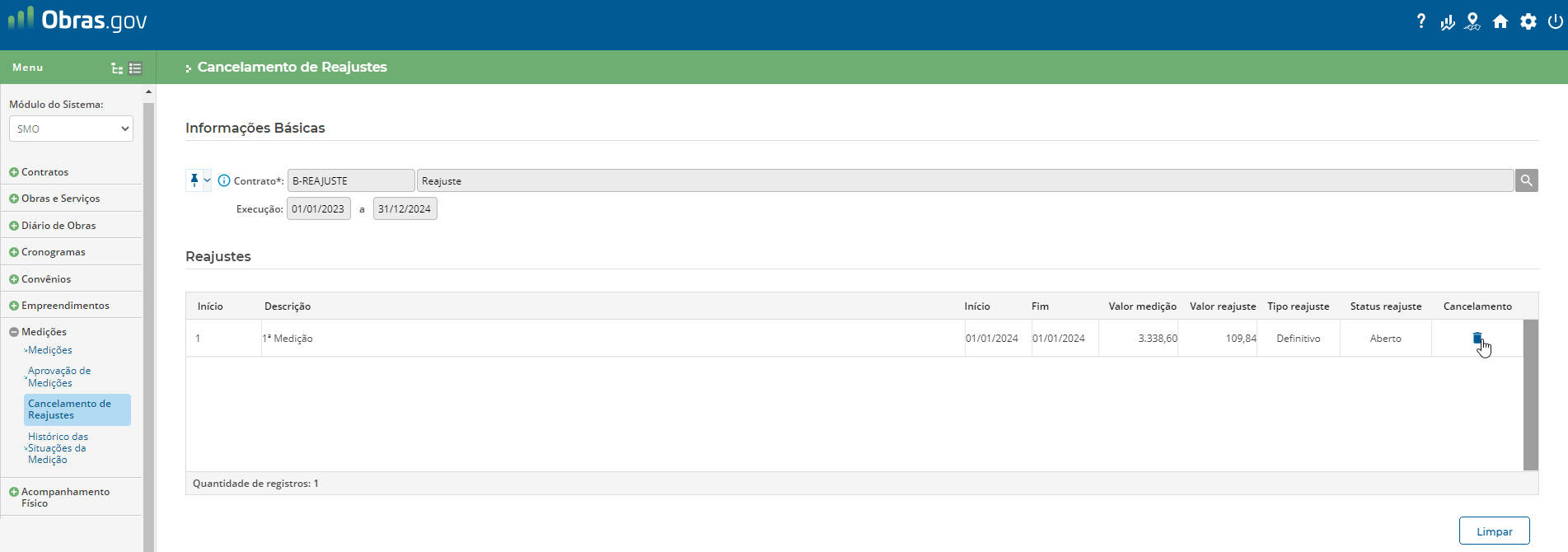Open Aprovação de Medições menu item
Image resolution: width=1568 pixels, height=552 pixels.
tap(59, 377)
